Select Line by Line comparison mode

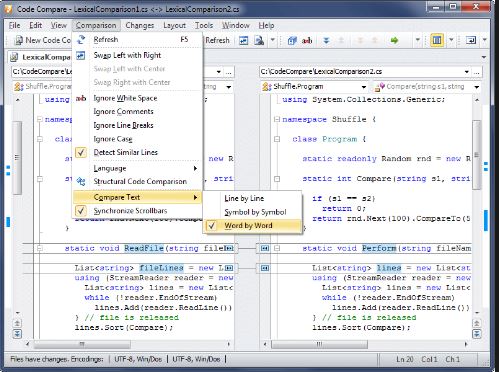click(253, 198)
